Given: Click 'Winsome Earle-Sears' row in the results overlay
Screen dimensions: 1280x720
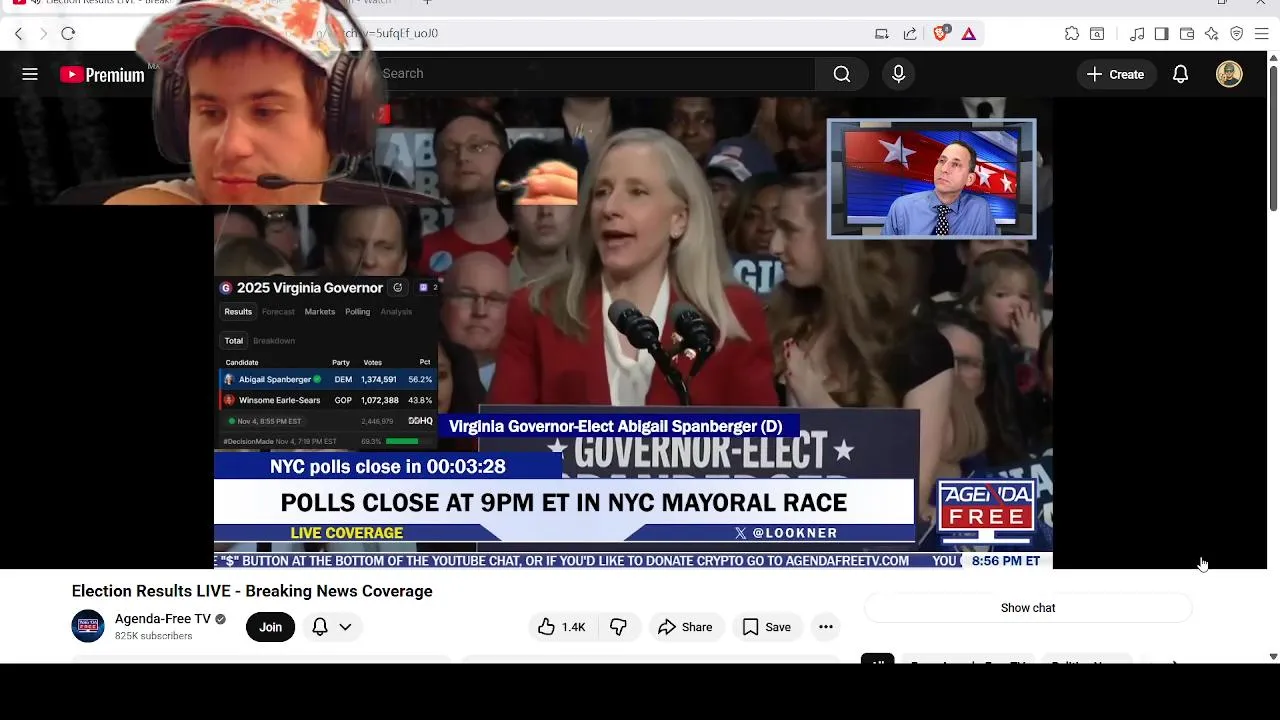Looking at the screenshot, I should click(327, 400).
